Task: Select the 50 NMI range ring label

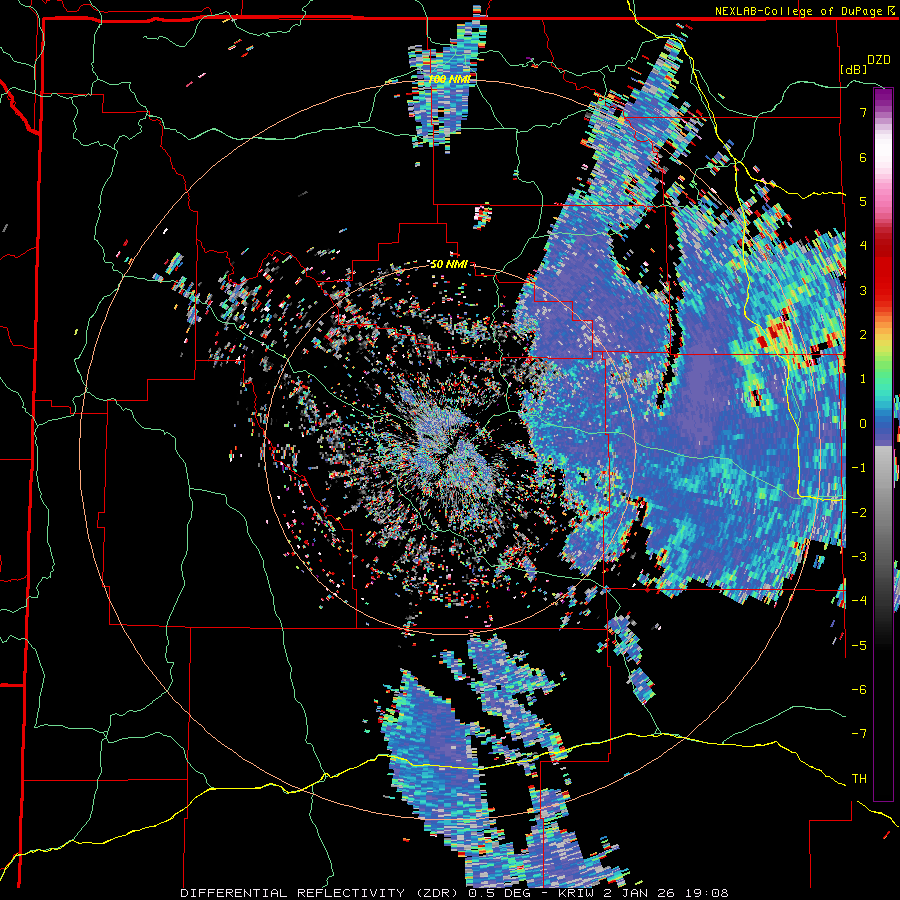Action: (449, 265)
